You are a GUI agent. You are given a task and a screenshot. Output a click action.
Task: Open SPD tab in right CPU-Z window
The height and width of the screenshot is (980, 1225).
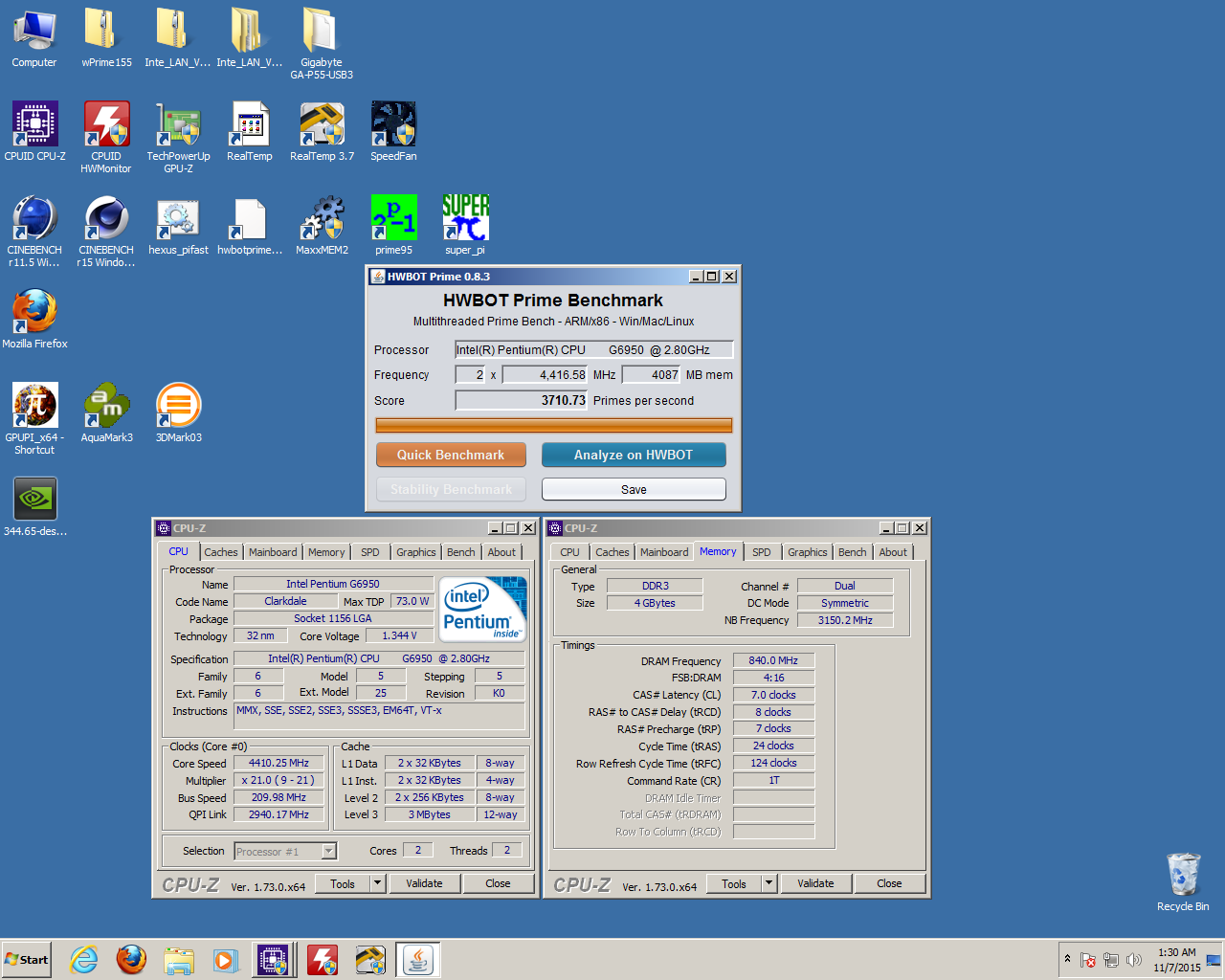(x=762, y=552)
